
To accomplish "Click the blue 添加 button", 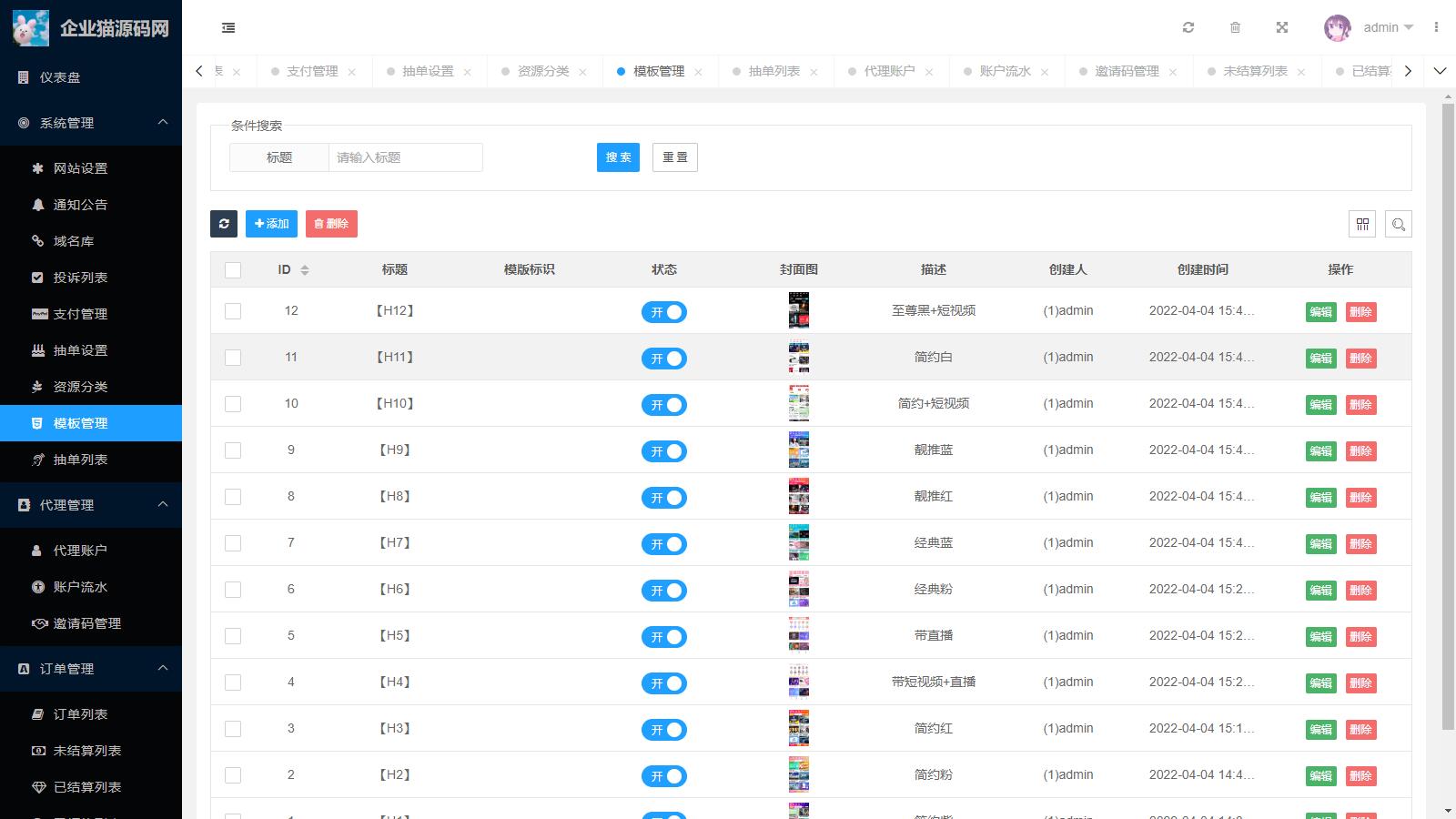I will pos(271,224).
